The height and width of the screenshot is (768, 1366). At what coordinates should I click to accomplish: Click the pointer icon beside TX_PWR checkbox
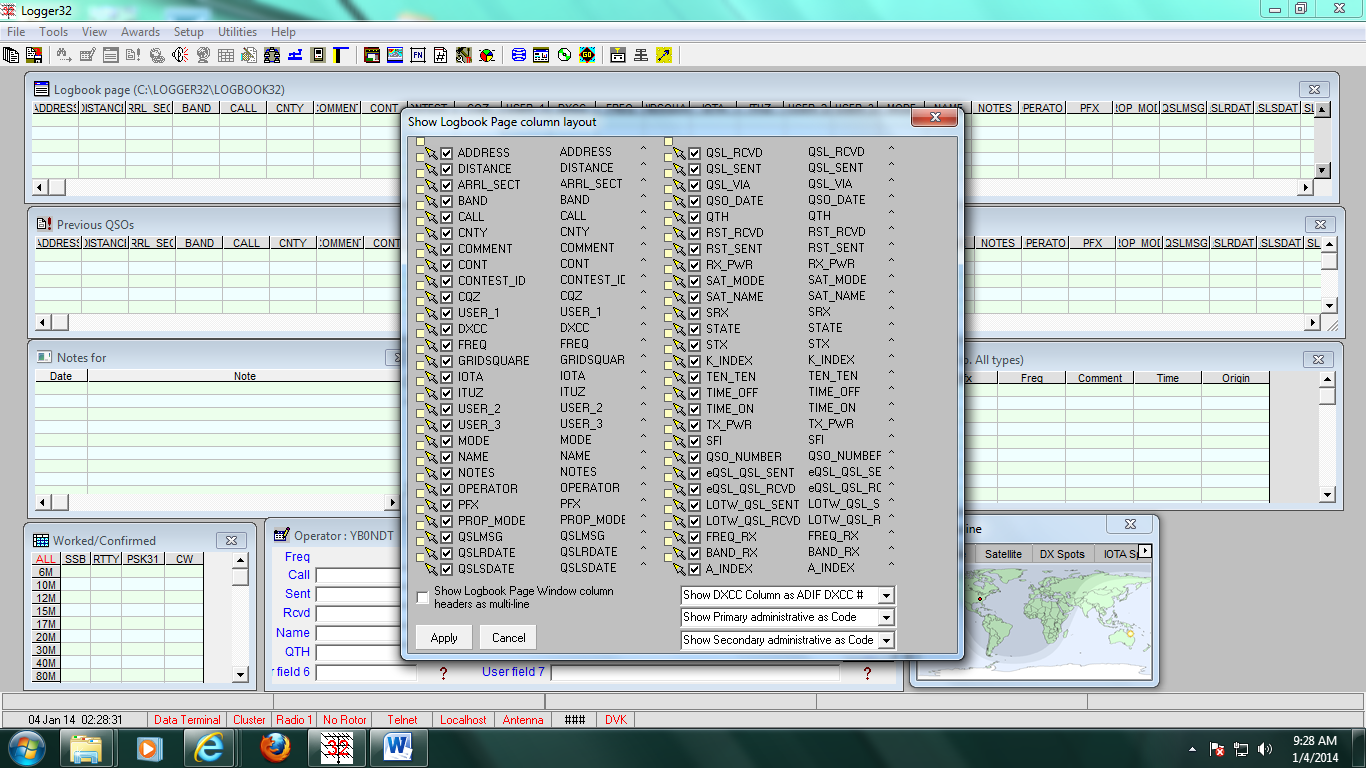click(x=679, y=425)
